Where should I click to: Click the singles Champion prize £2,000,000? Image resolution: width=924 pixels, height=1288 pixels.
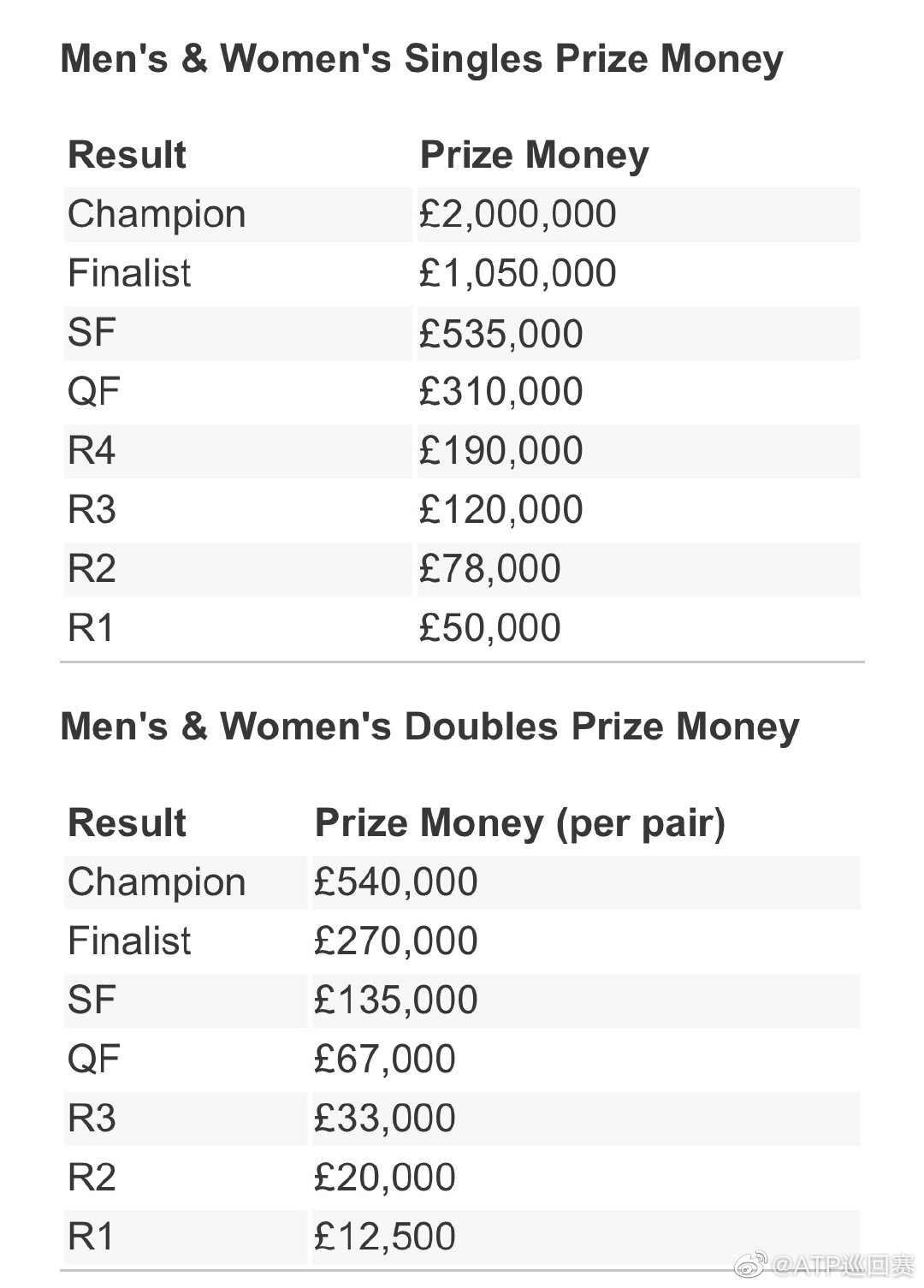(x=518, y=214)
